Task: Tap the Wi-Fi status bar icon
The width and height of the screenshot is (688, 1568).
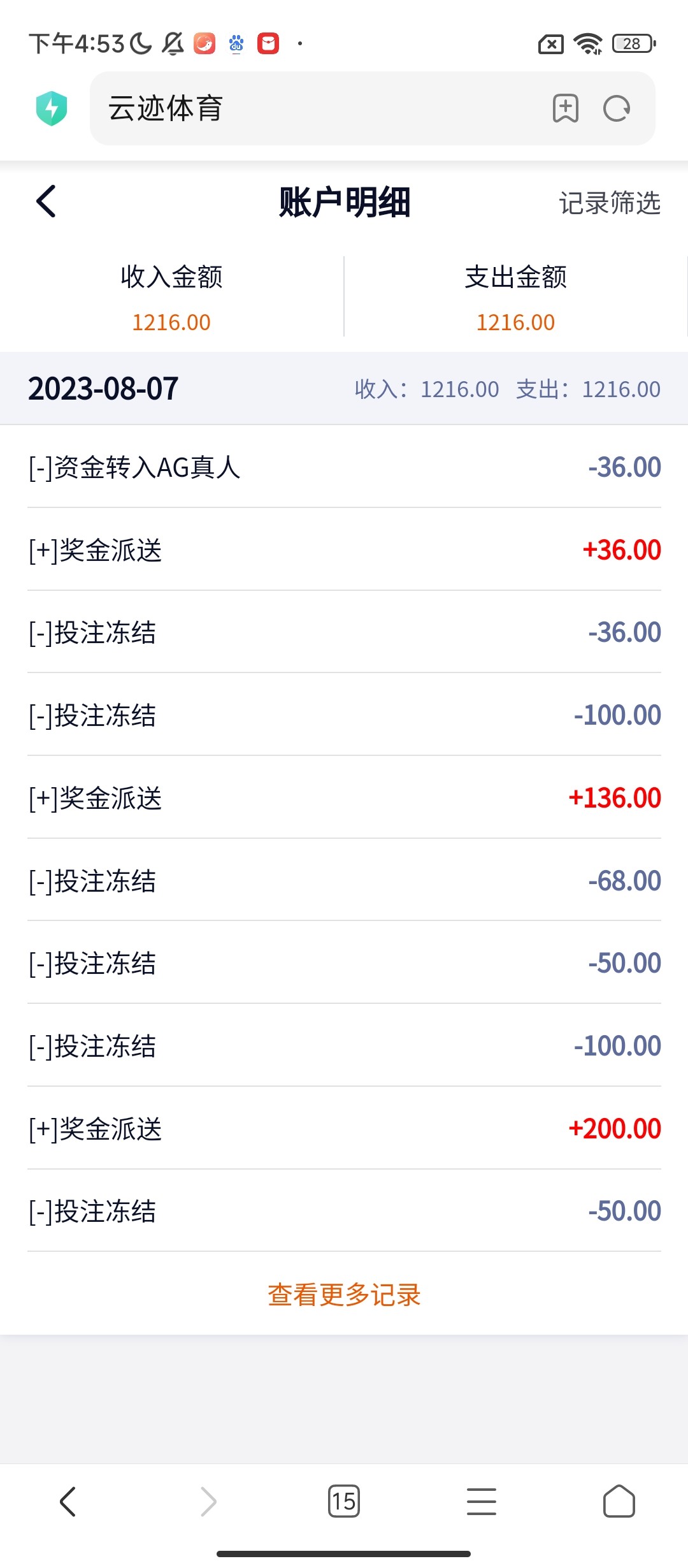Action: [587, 44]
